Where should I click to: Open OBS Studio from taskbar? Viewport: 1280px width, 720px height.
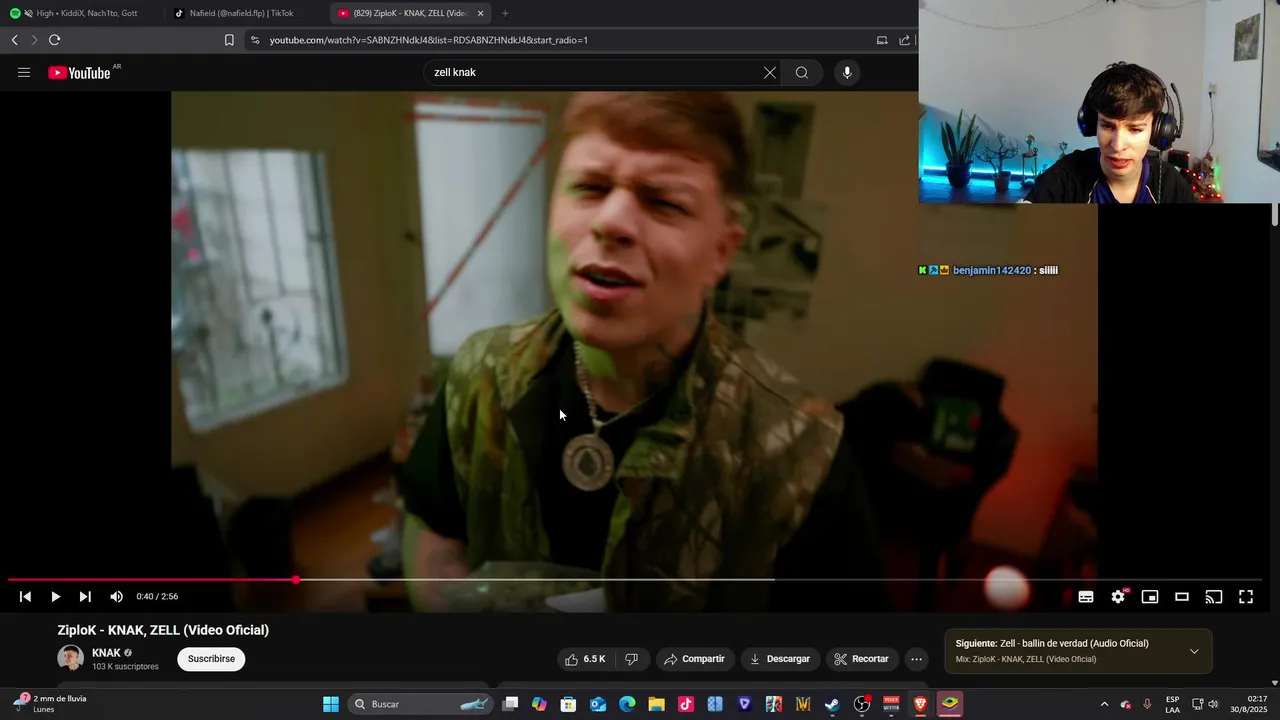pyautogui.click(x=861, y=704)
